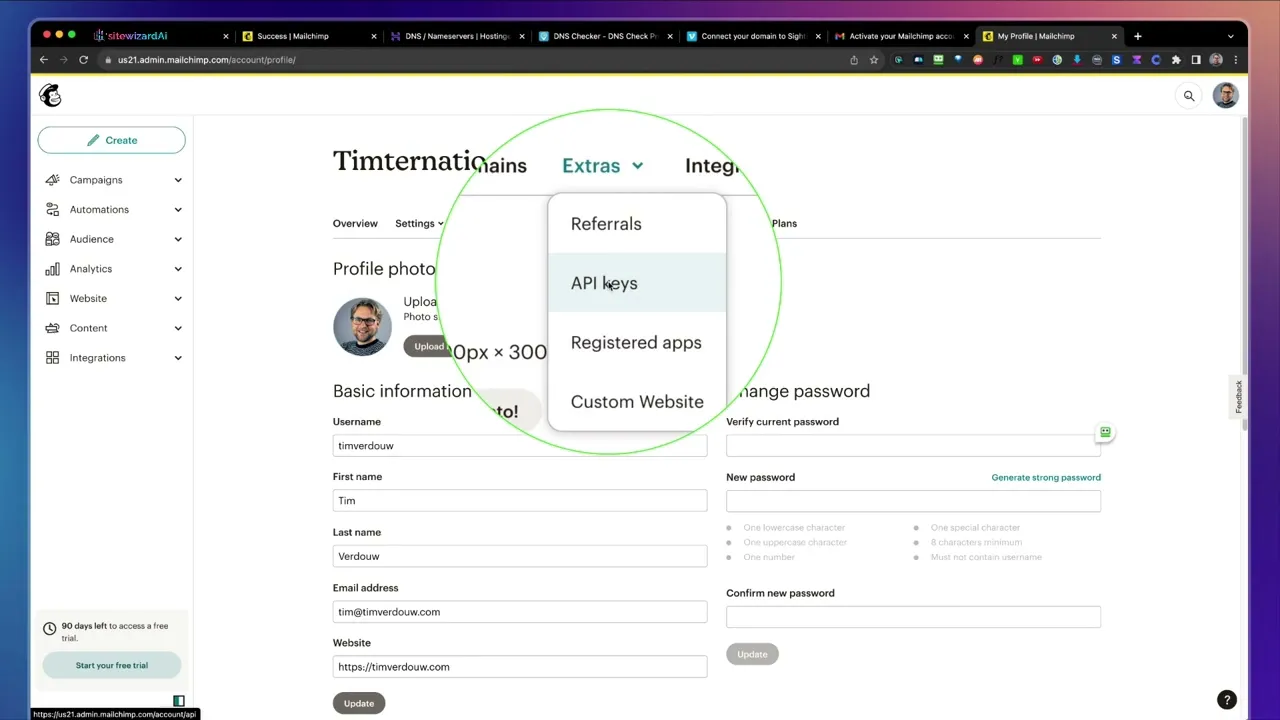The image size is (1280, 720).
Task: Click the blue S extension icon
Action: [1117, 60]
